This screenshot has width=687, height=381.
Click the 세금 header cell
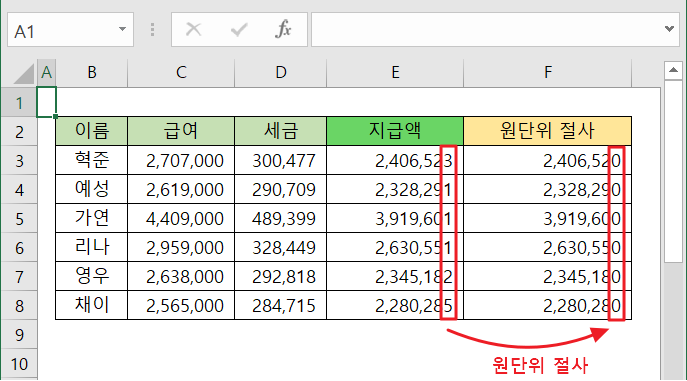tap(280, 131)
